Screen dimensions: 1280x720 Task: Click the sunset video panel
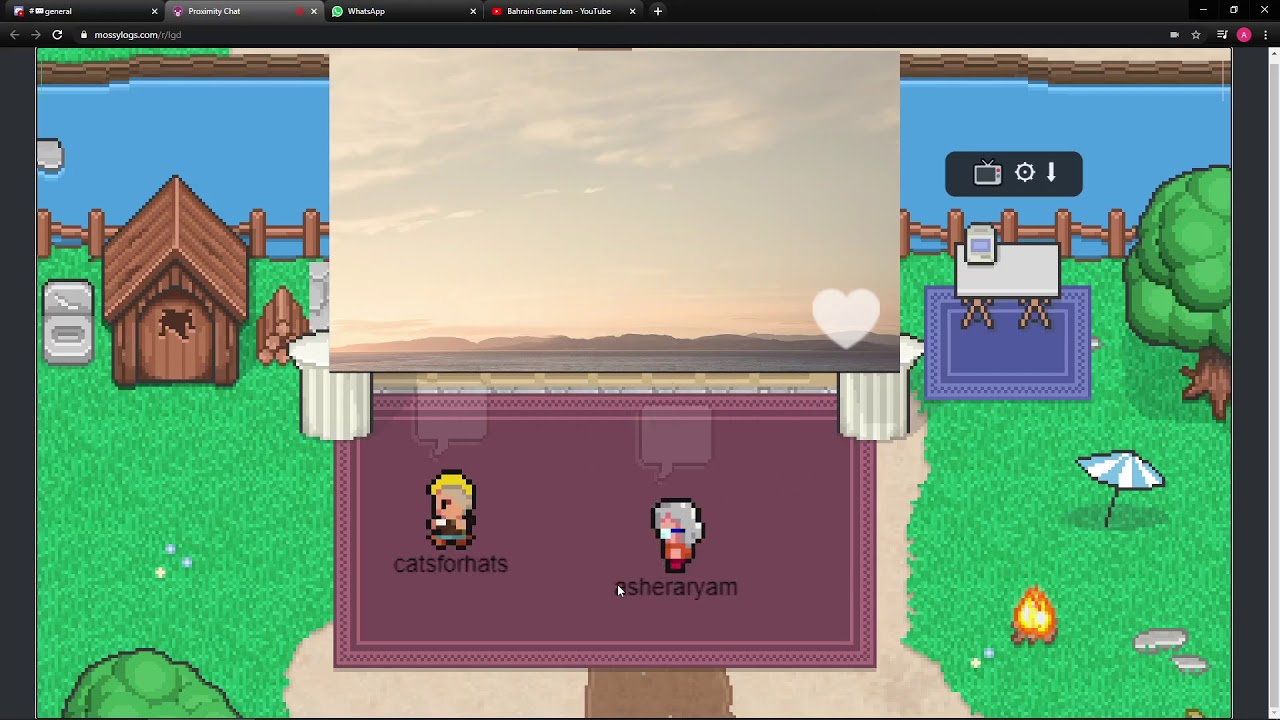(x=614, y=210)
